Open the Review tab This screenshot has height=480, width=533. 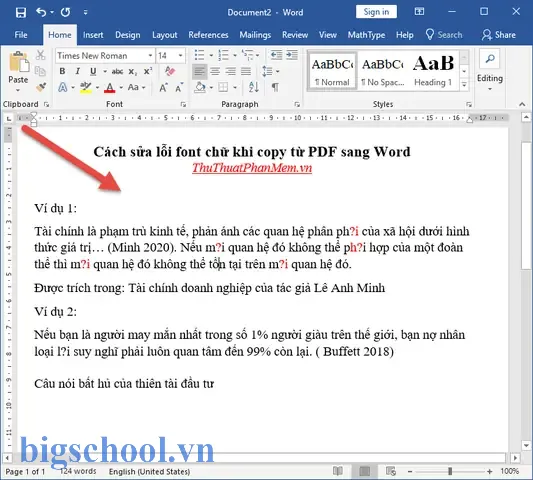coord(295,35)
